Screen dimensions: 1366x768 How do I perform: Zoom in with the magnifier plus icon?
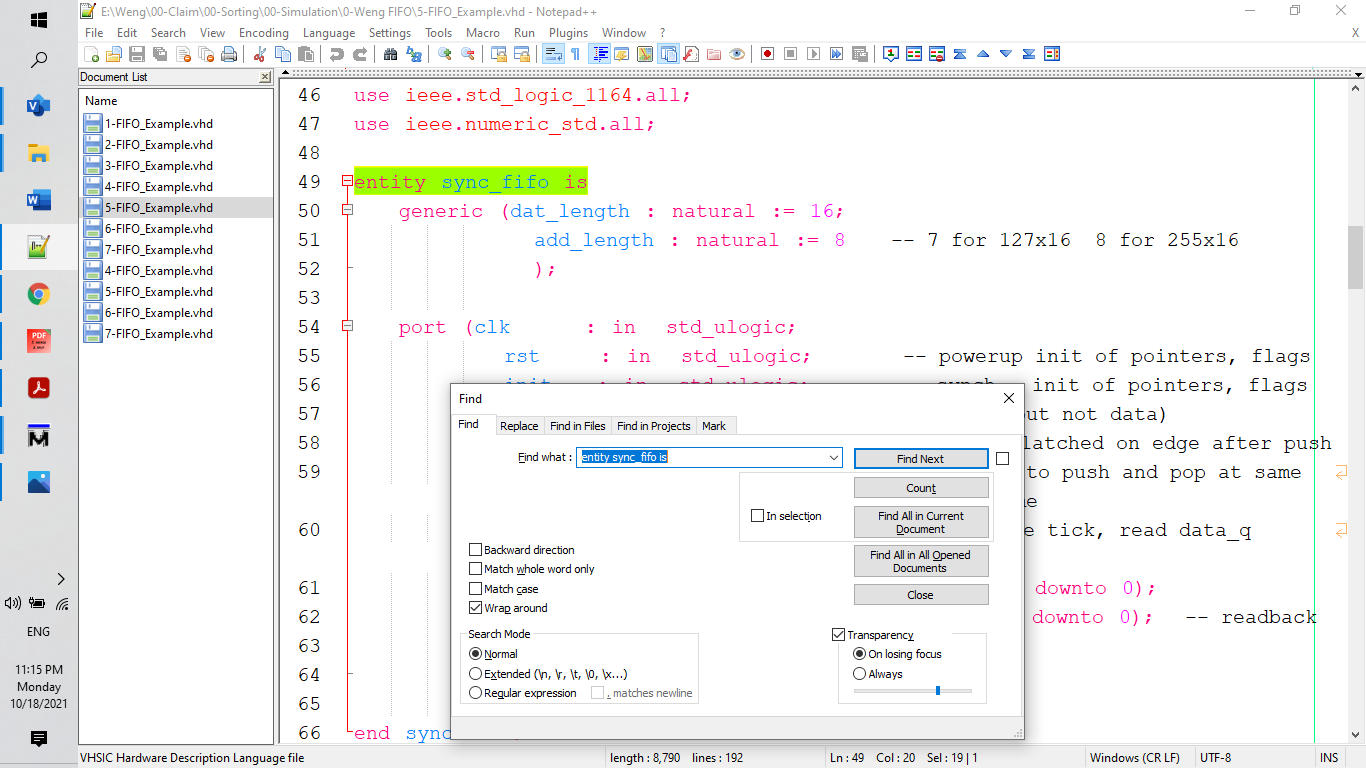tap(444, 54)
